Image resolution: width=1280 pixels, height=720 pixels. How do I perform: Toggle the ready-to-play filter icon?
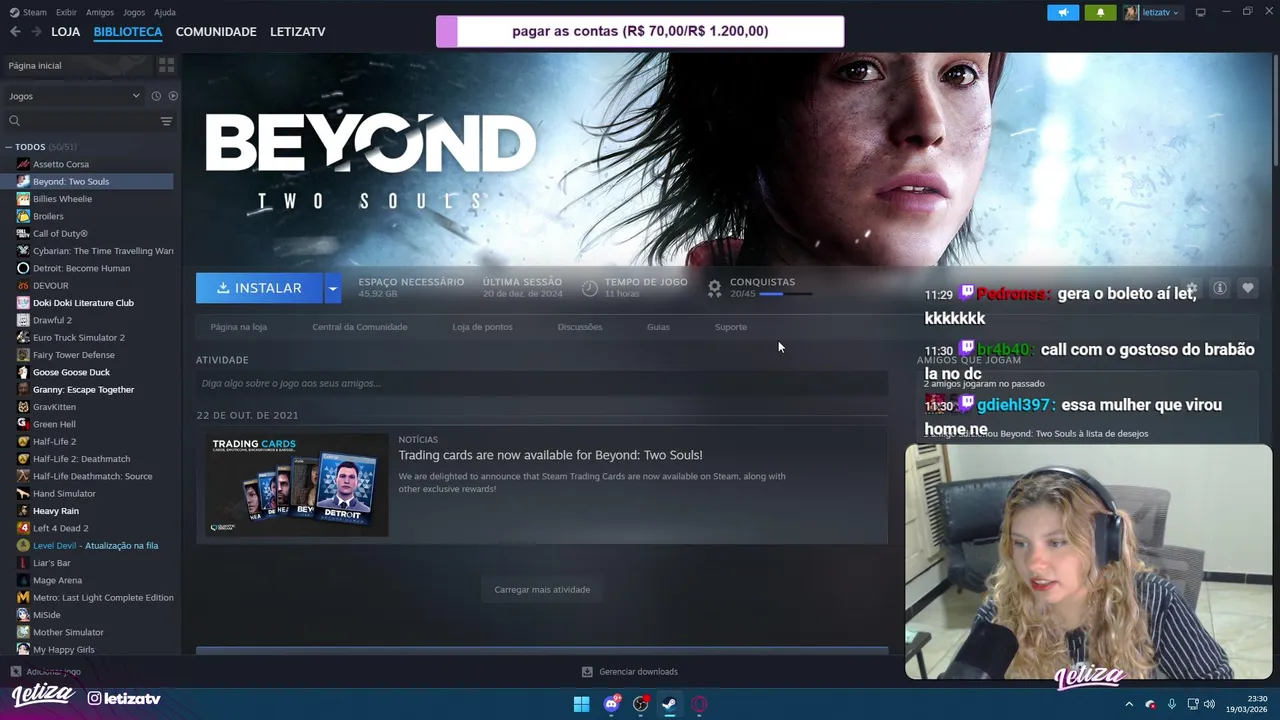coord(173,96)
